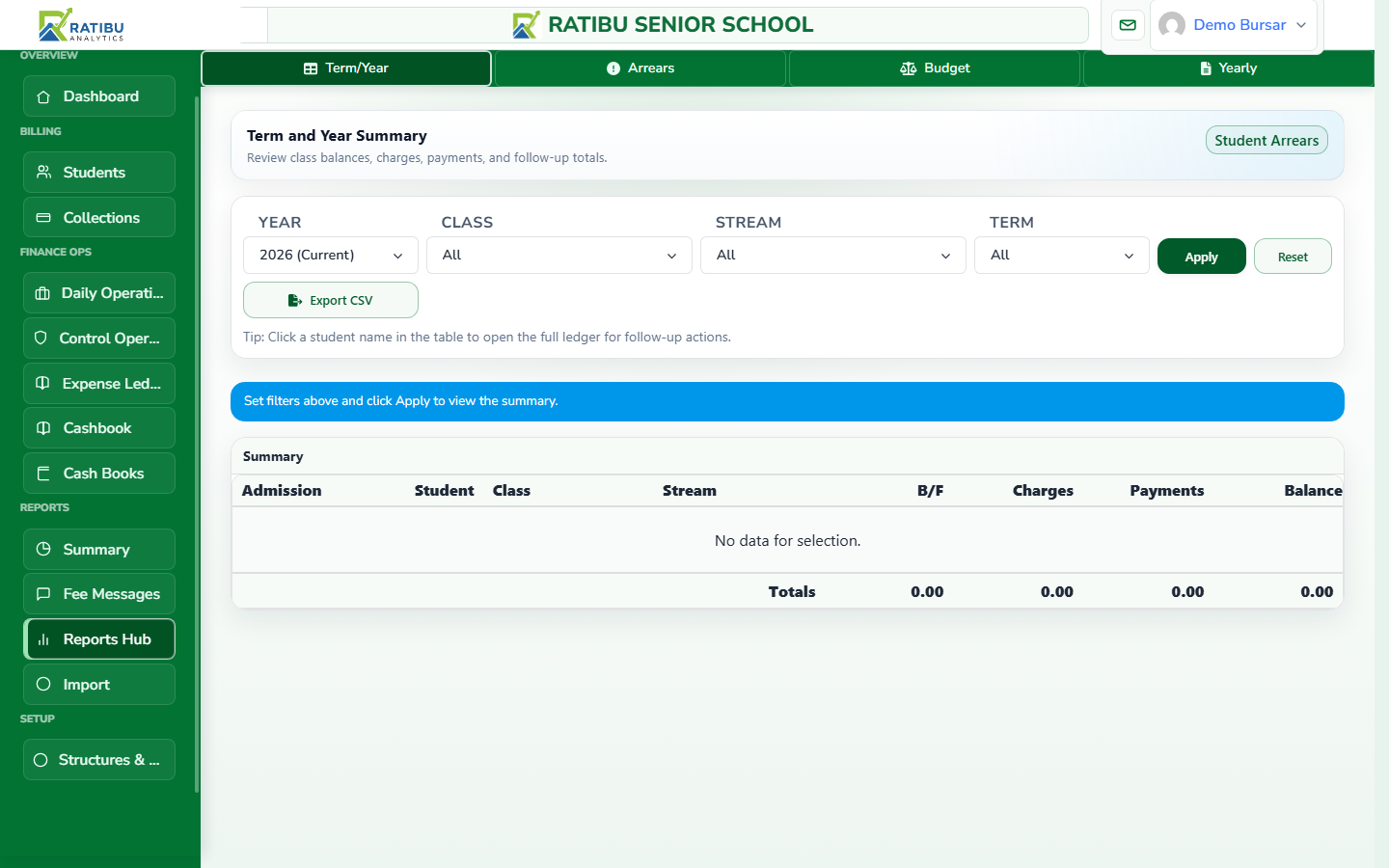Click the Structures circle icon in sidebar
1389x868 pixels.
[x=41, y=760]
